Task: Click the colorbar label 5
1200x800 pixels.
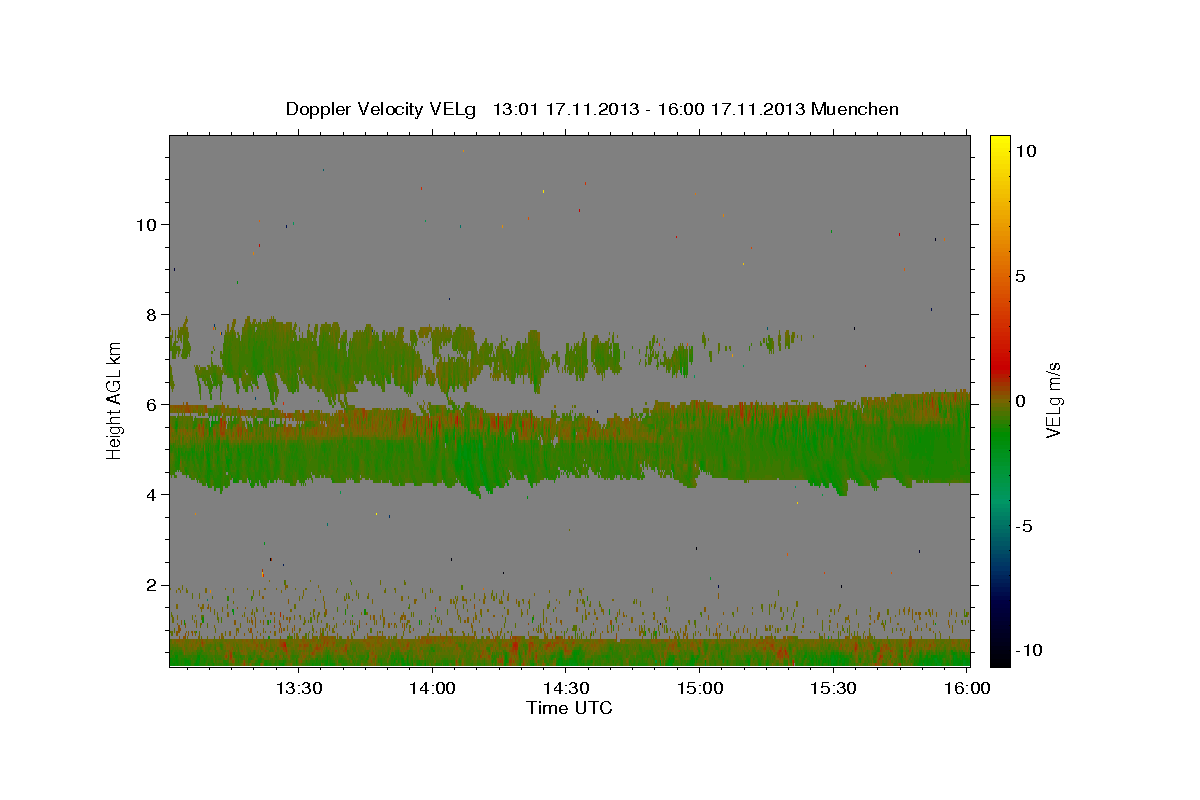Action: click(1020, 276)
